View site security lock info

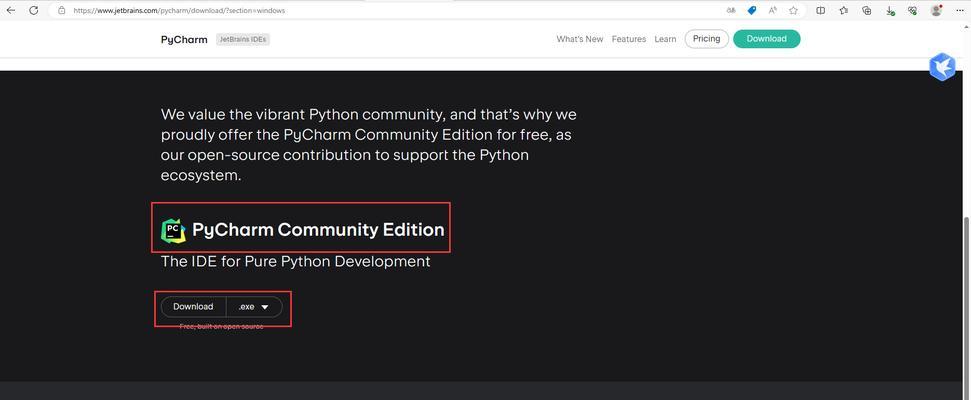[x=61, y=11]
